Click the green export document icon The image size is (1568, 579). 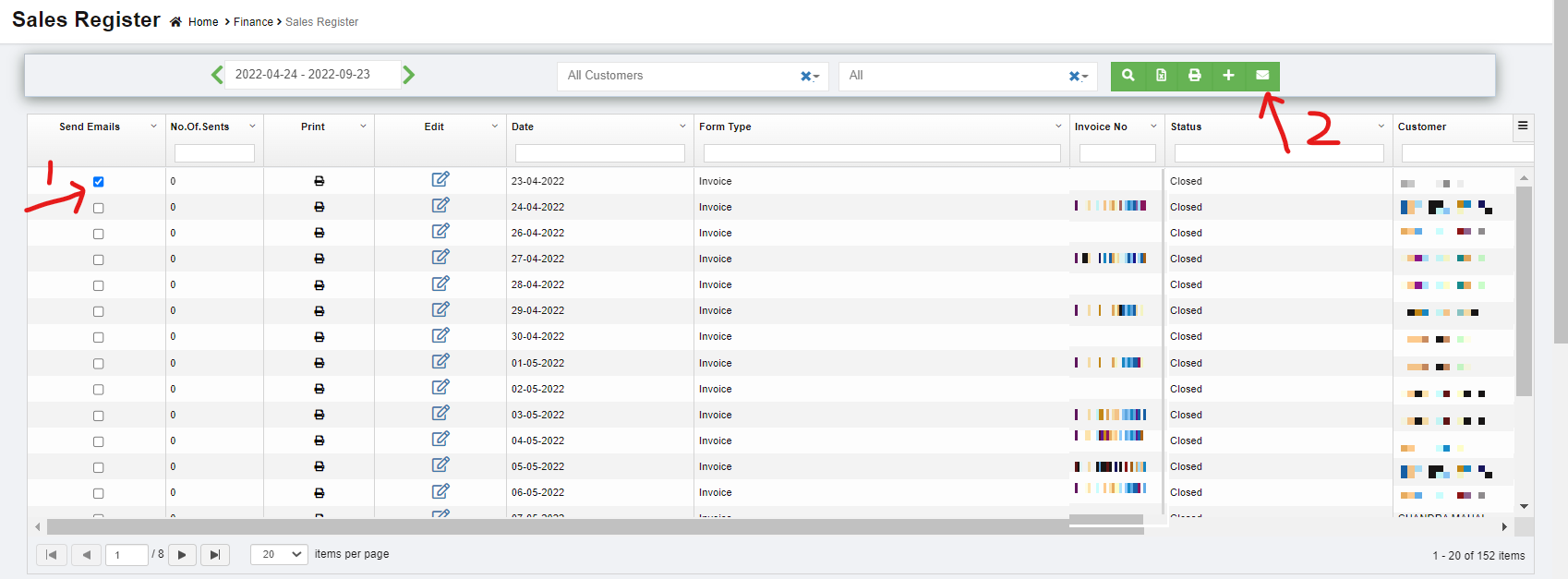1162,76
